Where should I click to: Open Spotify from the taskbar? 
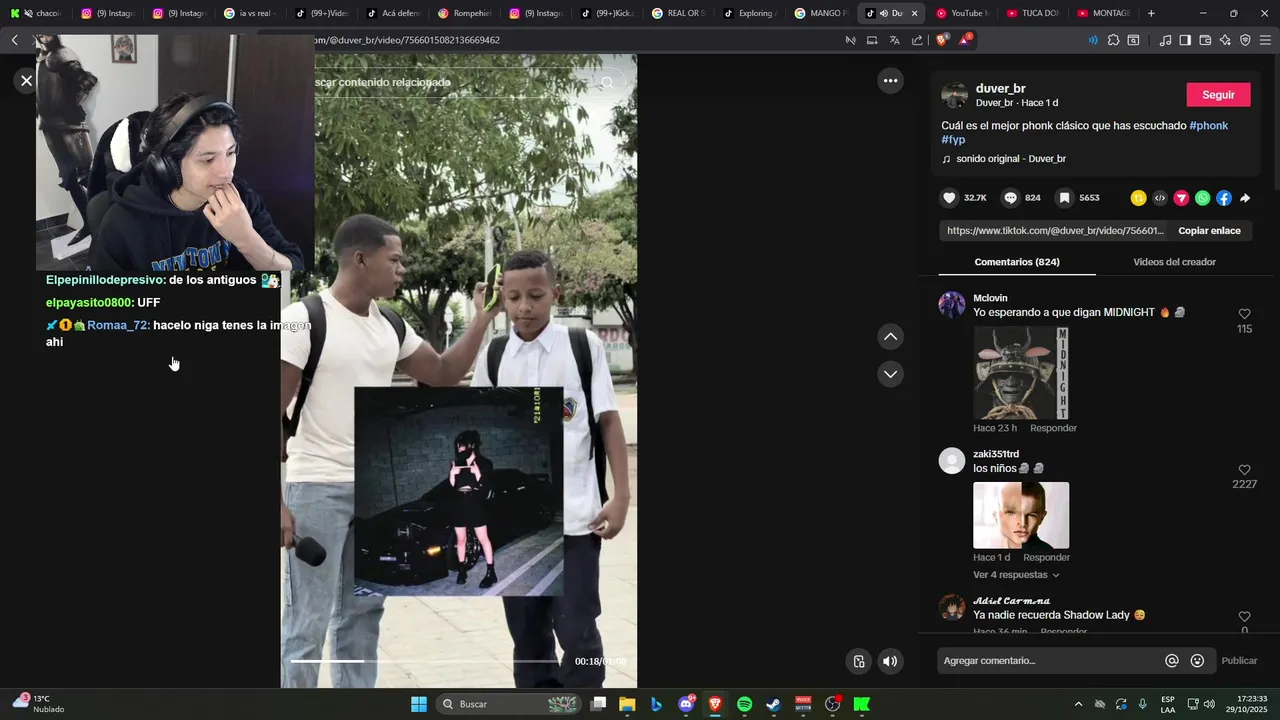coord(744,704)
